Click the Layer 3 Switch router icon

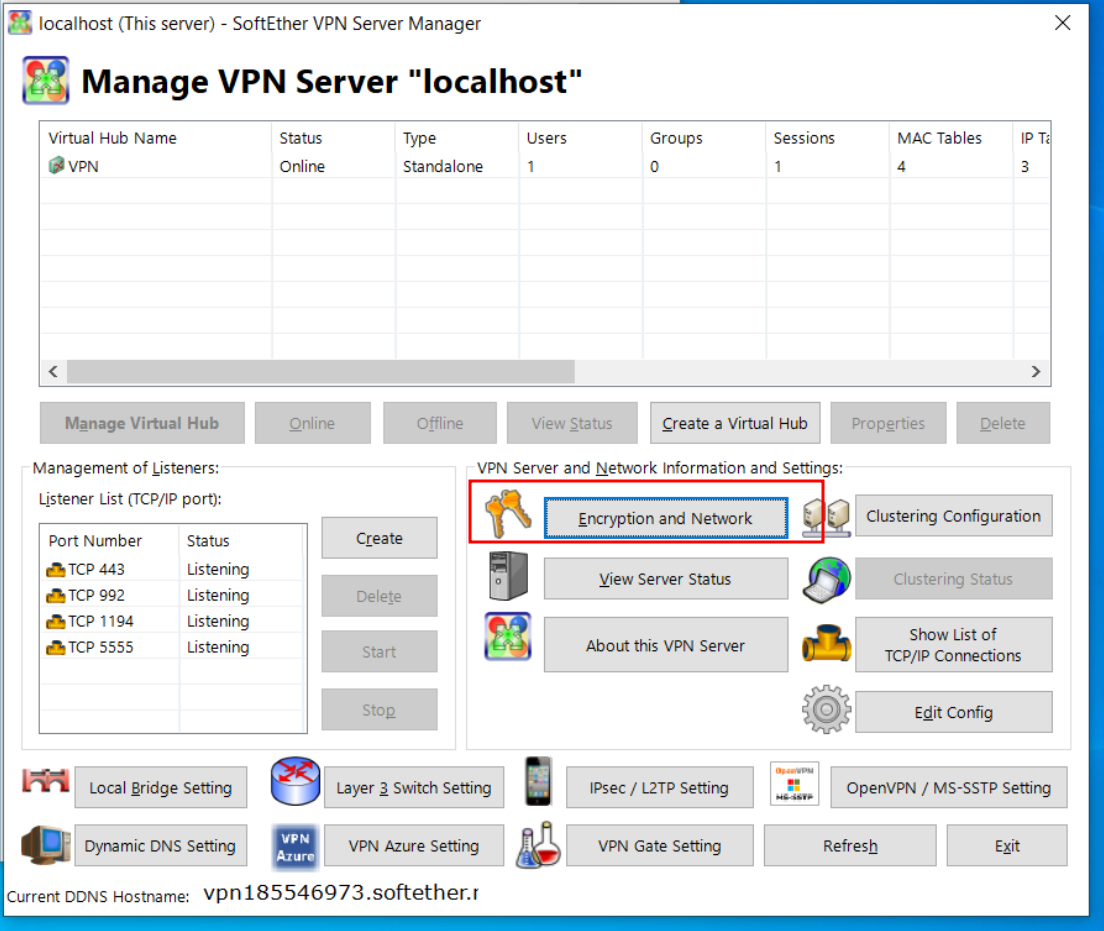(295, 783)
